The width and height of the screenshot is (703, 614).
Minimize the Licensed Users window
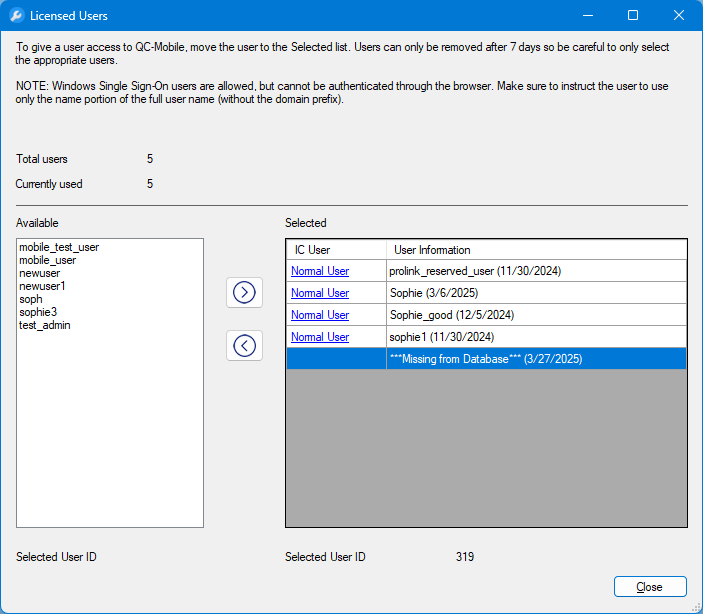click(588, 15)
